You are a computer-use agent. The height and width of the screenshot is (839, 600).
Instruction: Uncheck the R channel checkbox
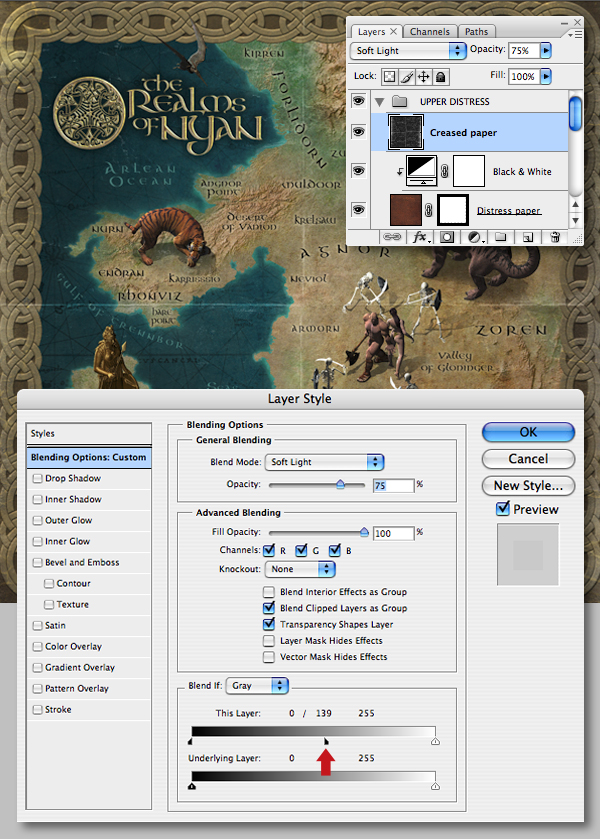point(269,550)
